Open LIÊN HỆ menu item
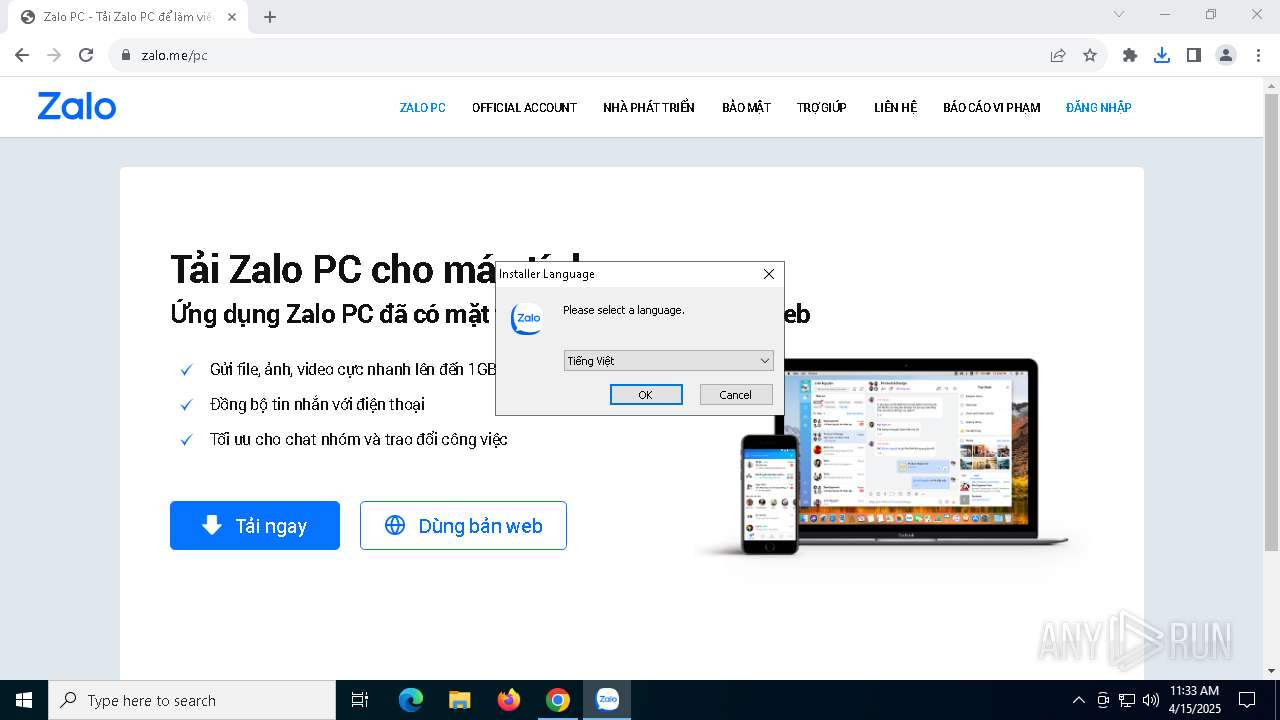 pyautogui.click(x=895, y=107)
